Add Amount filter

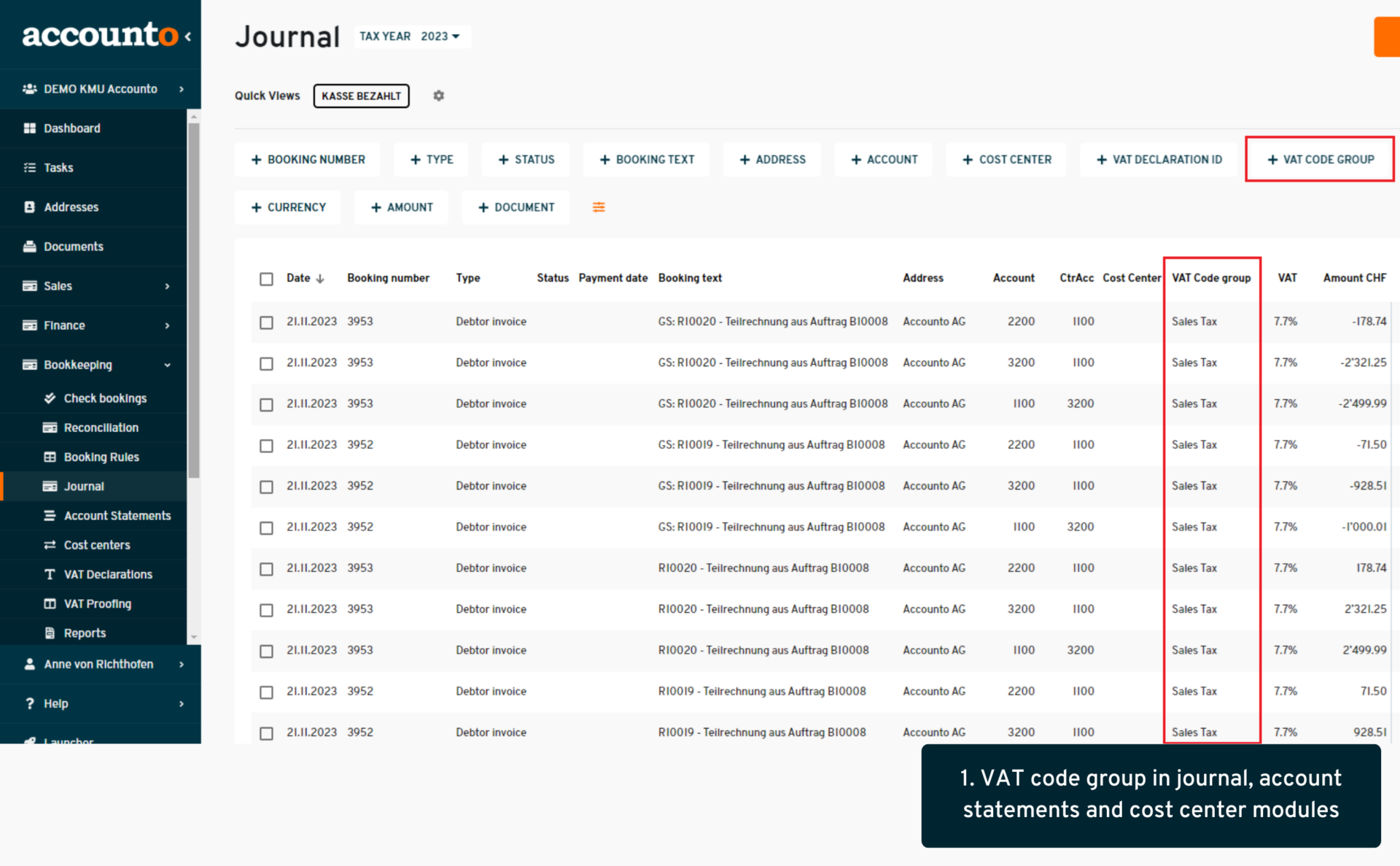pos(402,207)
